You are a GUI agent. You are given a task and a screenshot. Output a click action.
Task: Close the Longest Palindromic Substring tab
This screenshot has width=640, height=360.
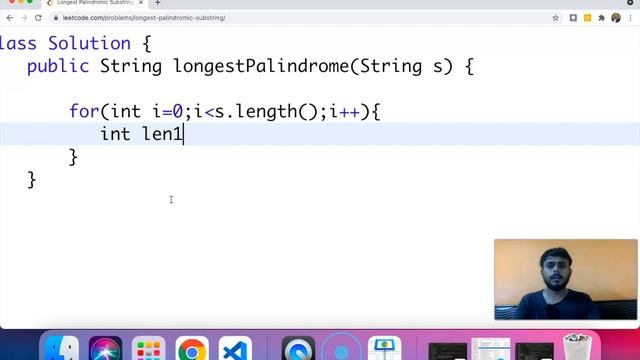(x=141, y=2)
